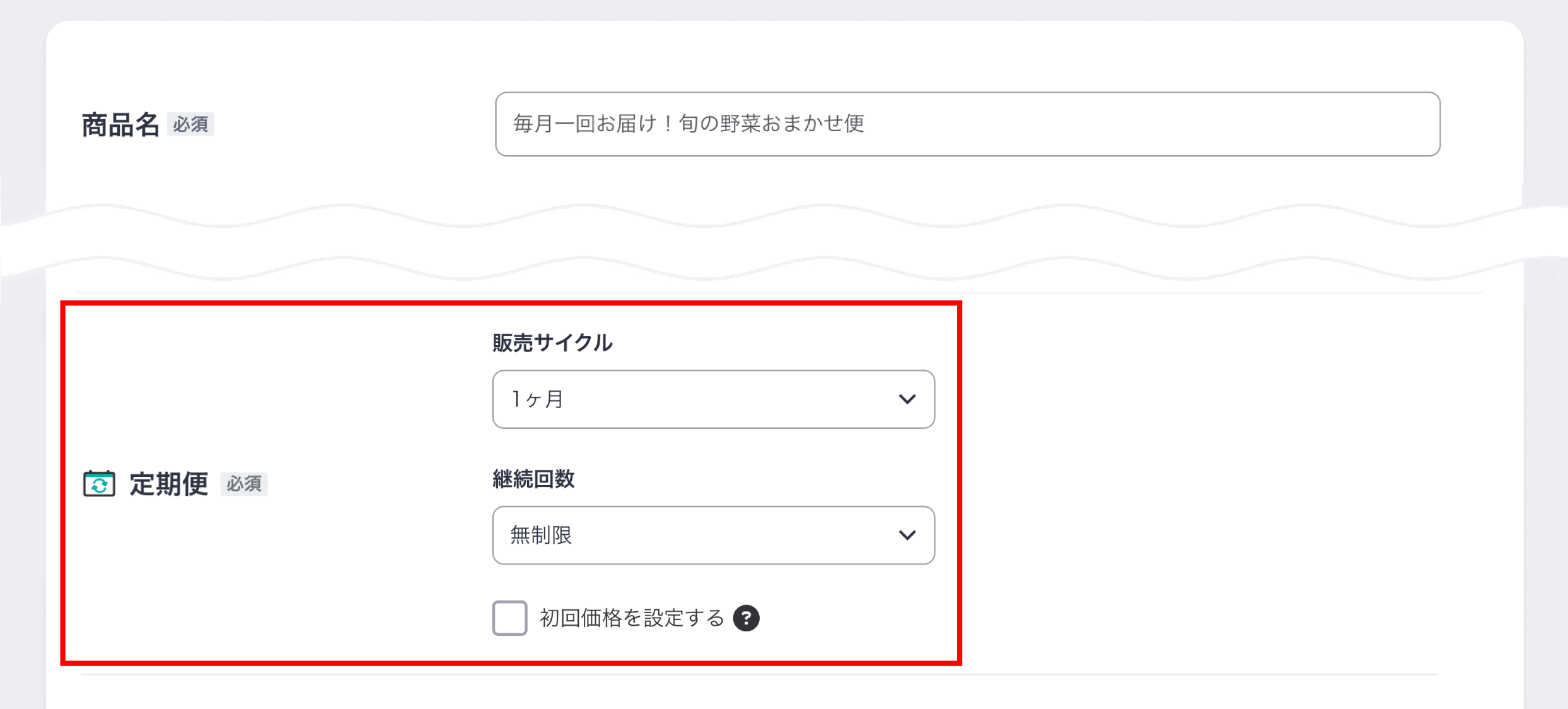Viewport: 1568px width, 709px height.
Task: Expand the 継続回数 selector via its chevron
Action: [x=907, y=536]
